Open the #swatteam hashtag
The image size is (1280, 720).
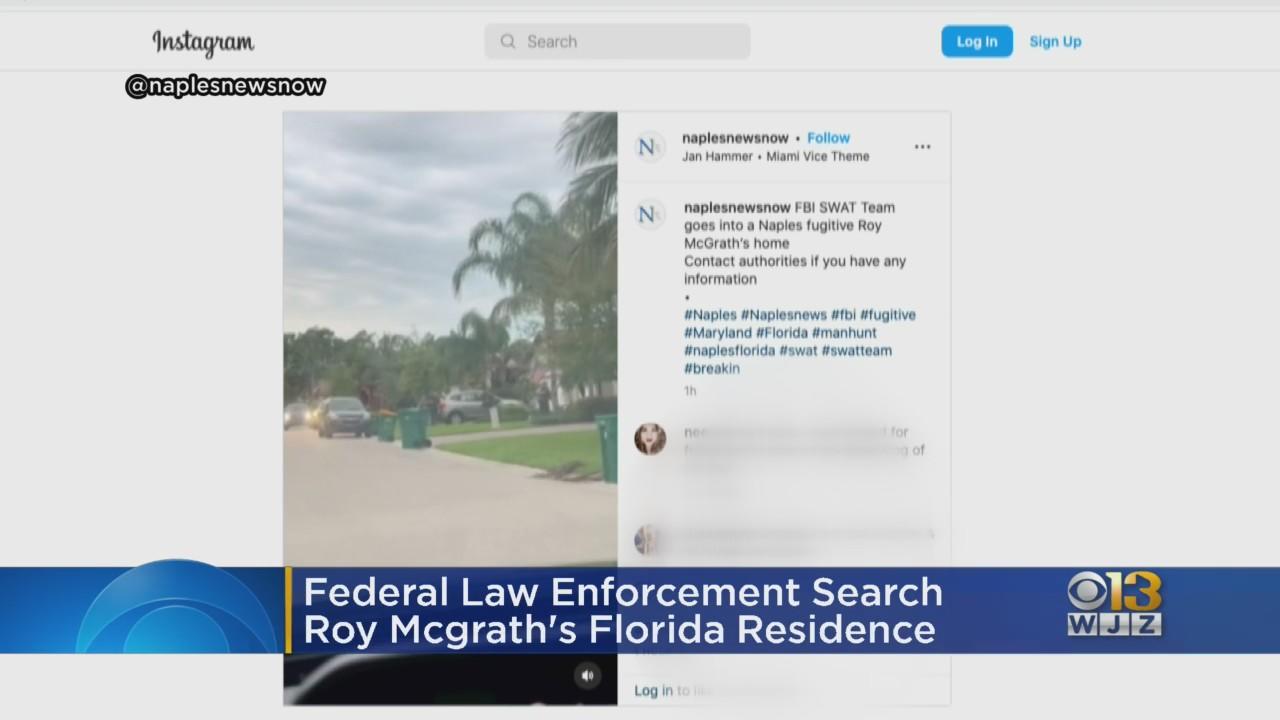point(856,350)
